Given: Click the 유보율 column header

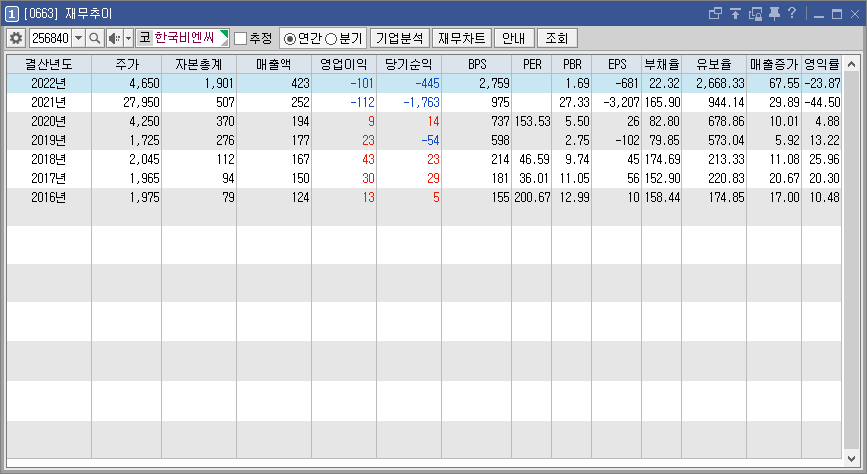Looking at the screenshot, I should [714, 64].
